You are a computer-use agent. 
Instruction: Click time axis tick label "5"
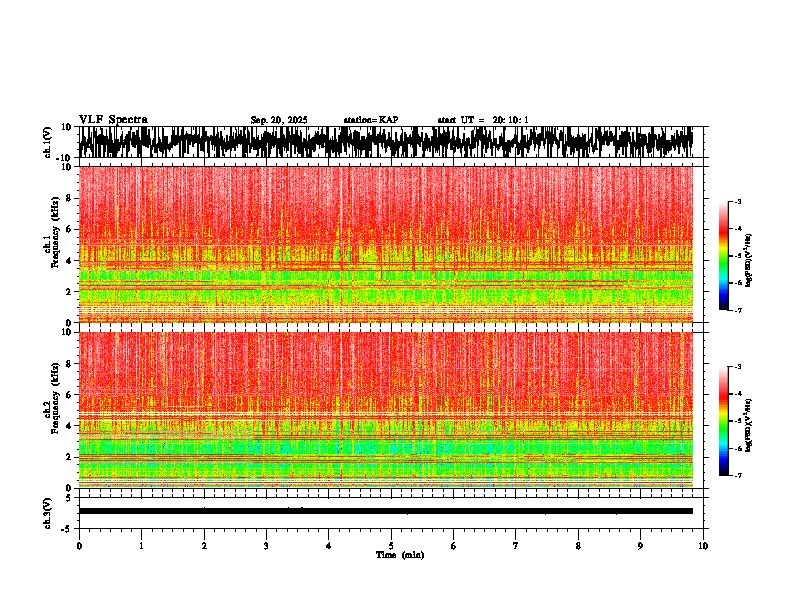point(391,546)
